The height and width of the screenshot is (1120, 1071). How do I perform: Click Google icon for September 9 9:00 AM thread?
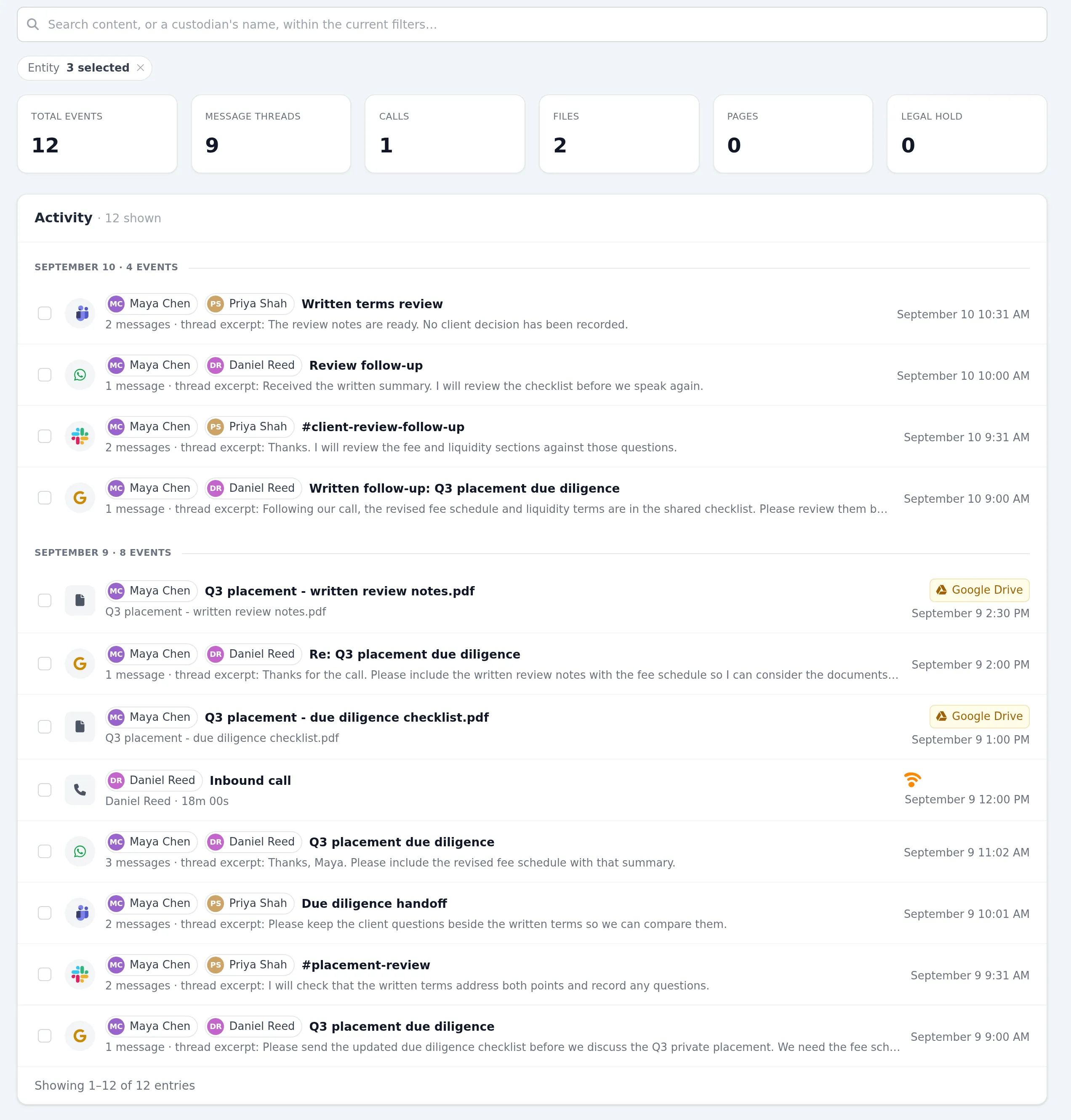(80, 1036)
